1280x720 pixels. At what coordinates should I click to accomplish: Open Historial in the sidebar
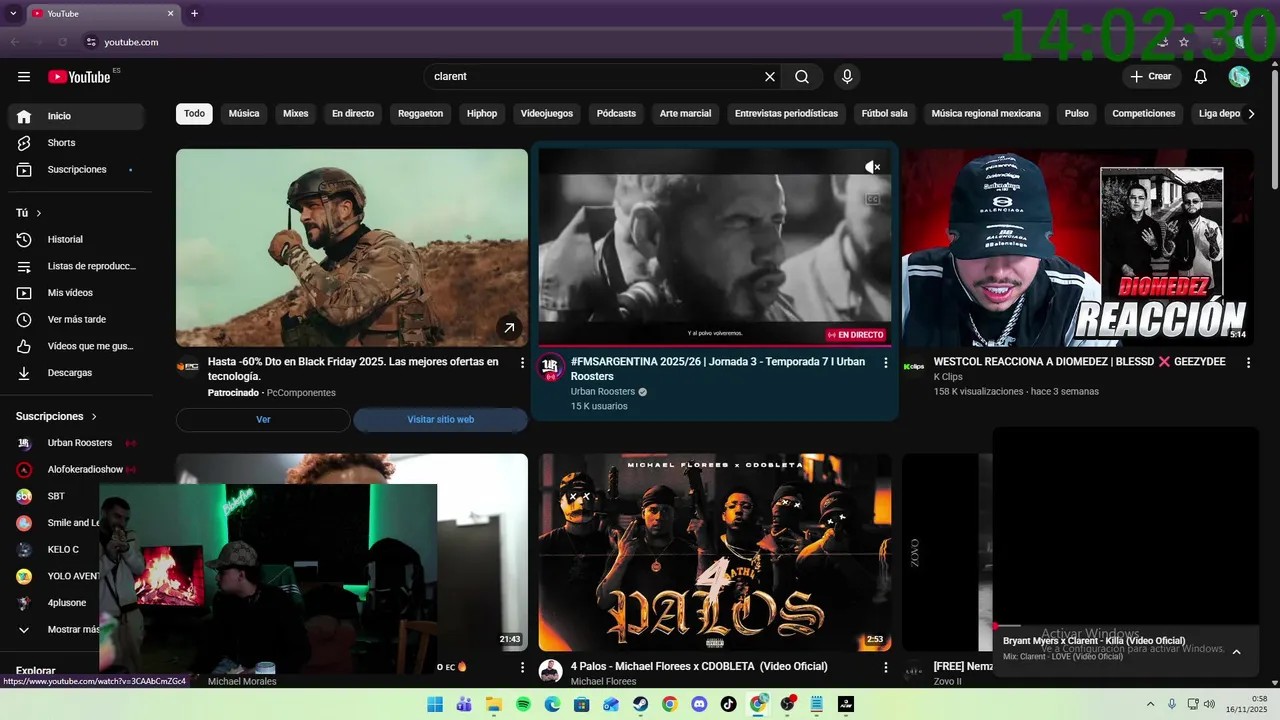pyautogui.click(x=76, y=240)
